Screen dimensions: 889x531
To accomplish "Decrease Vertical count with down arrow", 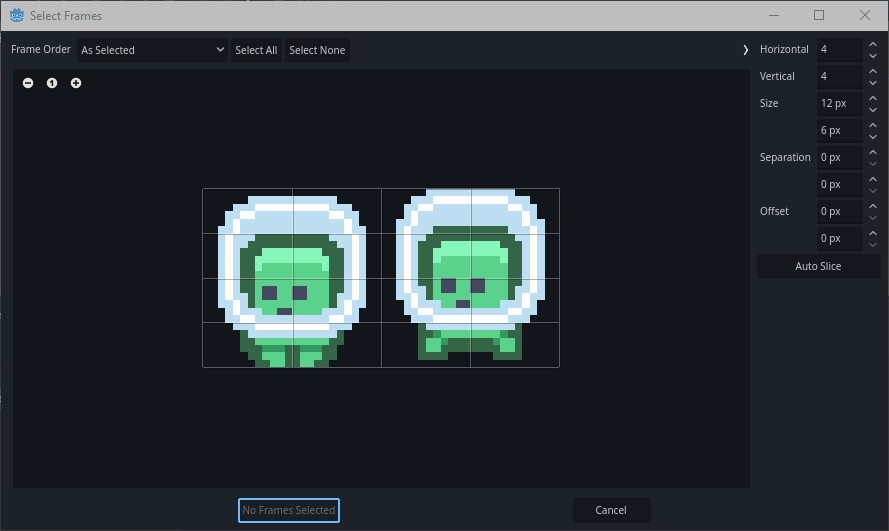I will 872,83.
